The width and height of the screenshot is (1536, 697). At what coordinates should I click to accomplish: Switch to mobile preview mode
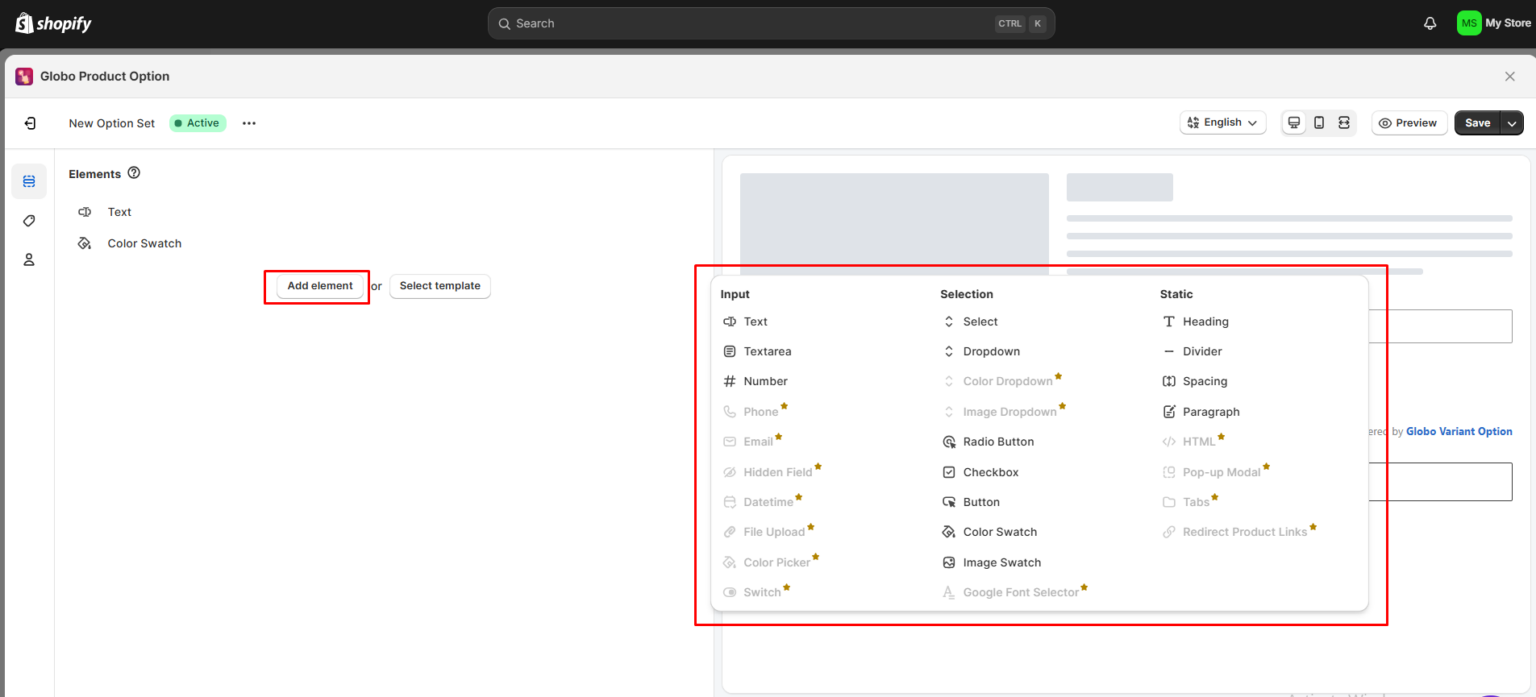point(1318,122)
